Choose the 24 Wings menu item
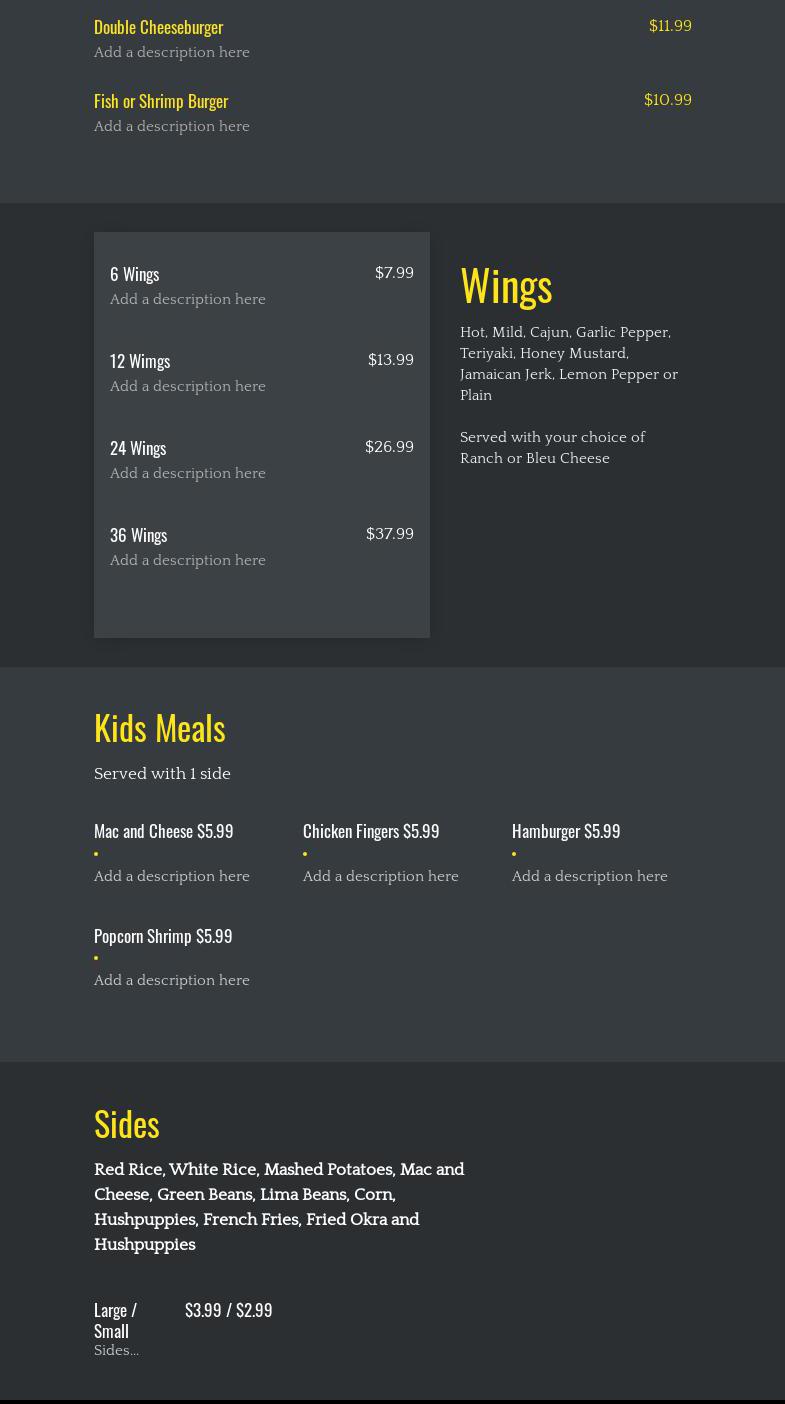The width and height of the screenshot is (785, 1404). tap(138, 448)
